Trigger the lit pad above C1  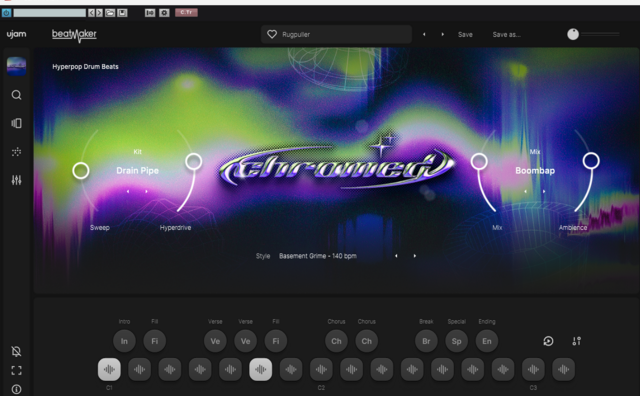tap(109, 369)
